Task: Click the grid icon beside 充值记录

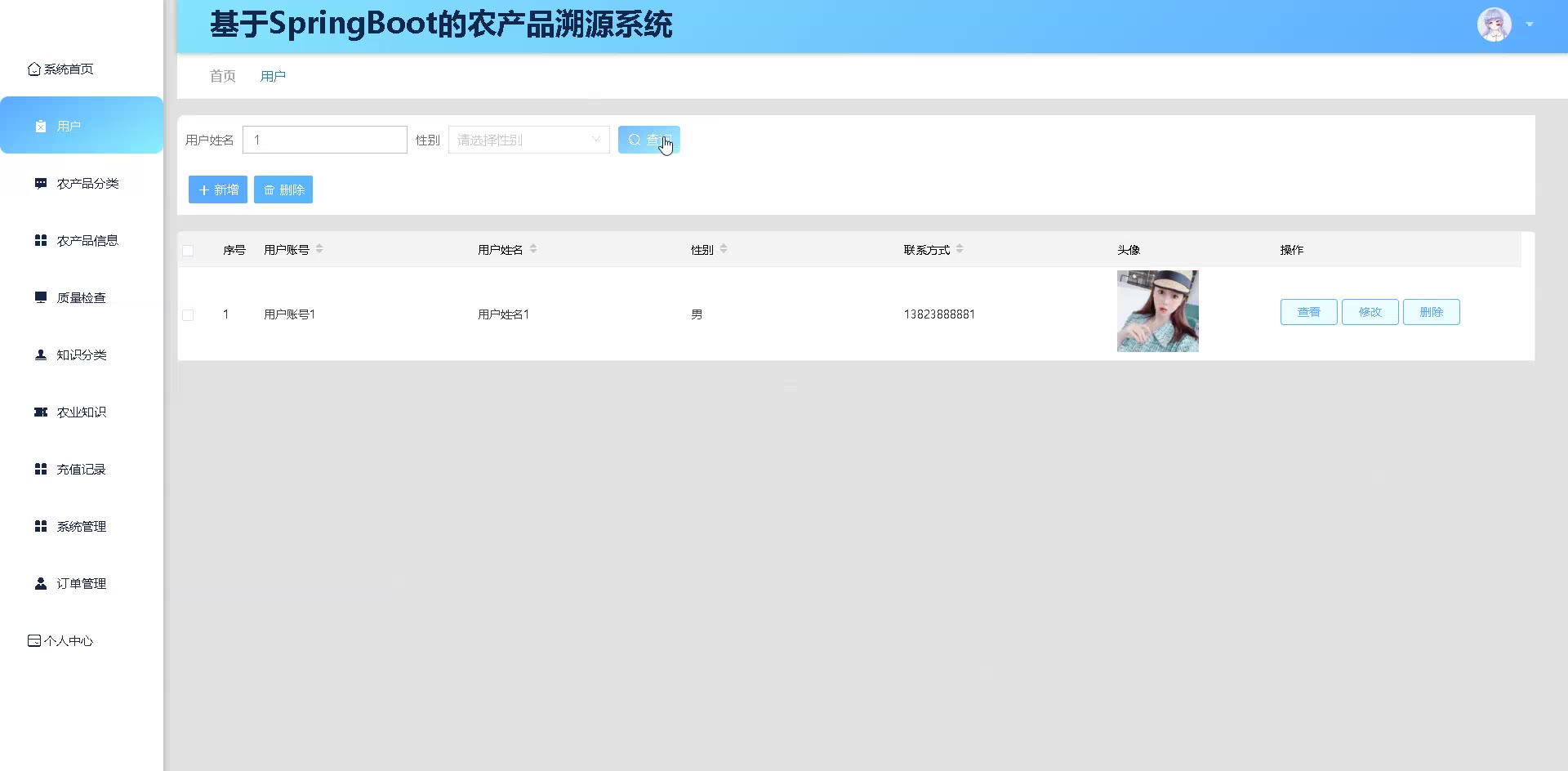Action: 41,470
